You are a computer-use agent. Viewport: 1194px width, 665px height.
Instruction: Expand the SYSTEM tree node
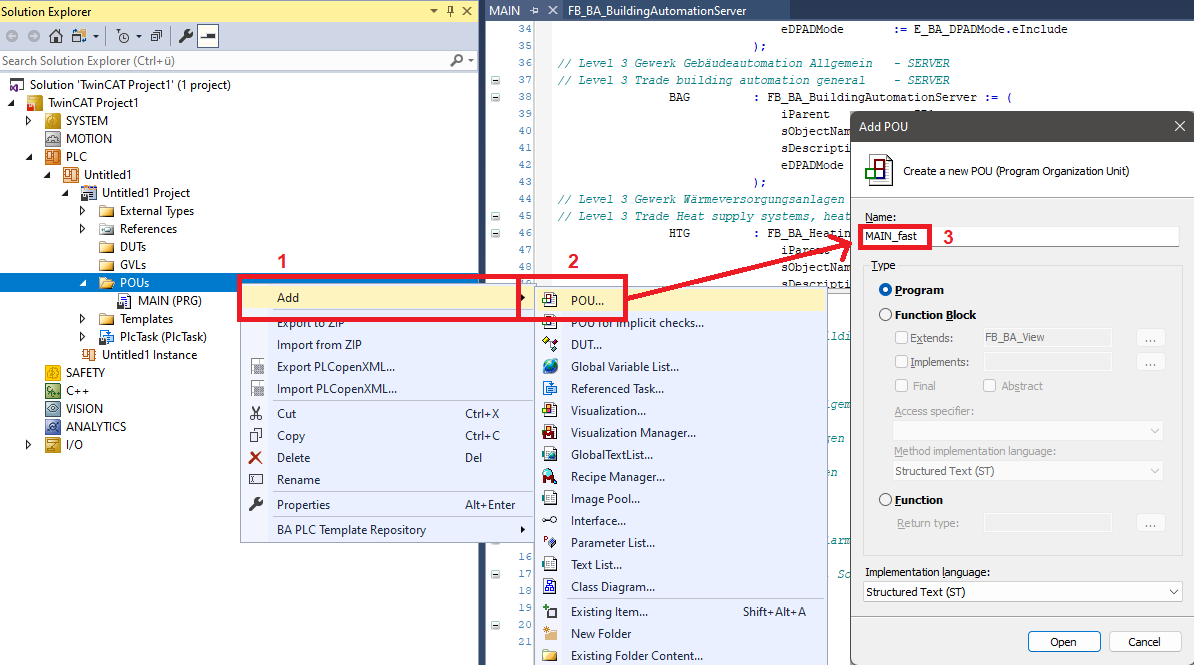(29, 121)
